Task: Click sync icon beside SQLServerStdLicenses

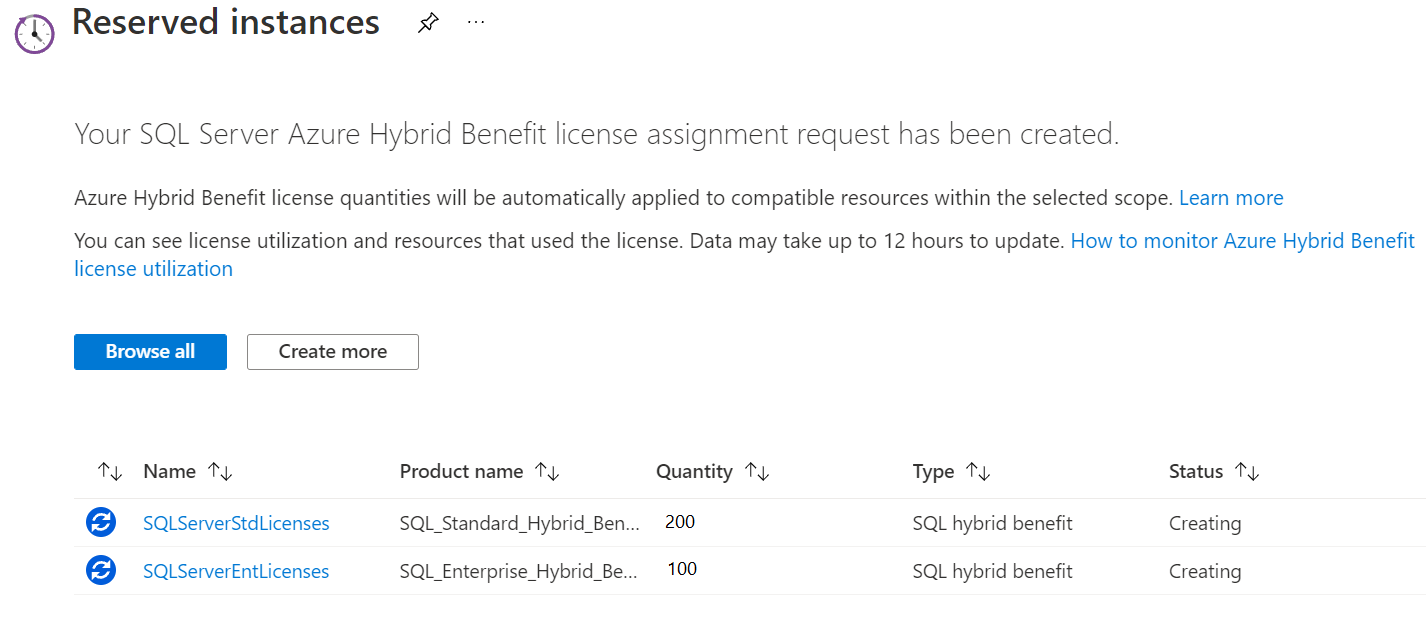Action: [x=101, y=522]
